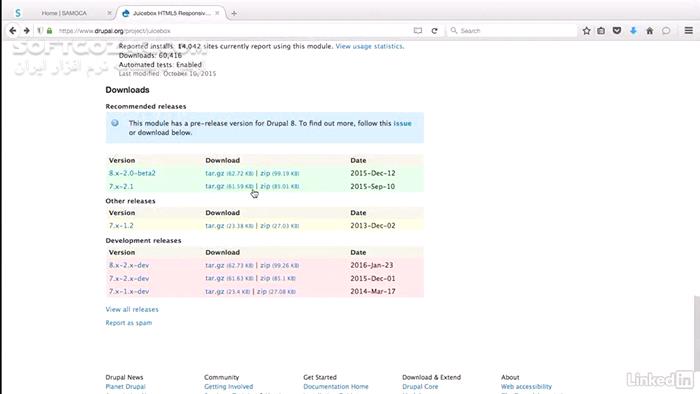Image resolution: width=700 pixels, height=394 pixels.
Task: Download zip for 8.x-2.0-beta2
Action: point(265,173)
